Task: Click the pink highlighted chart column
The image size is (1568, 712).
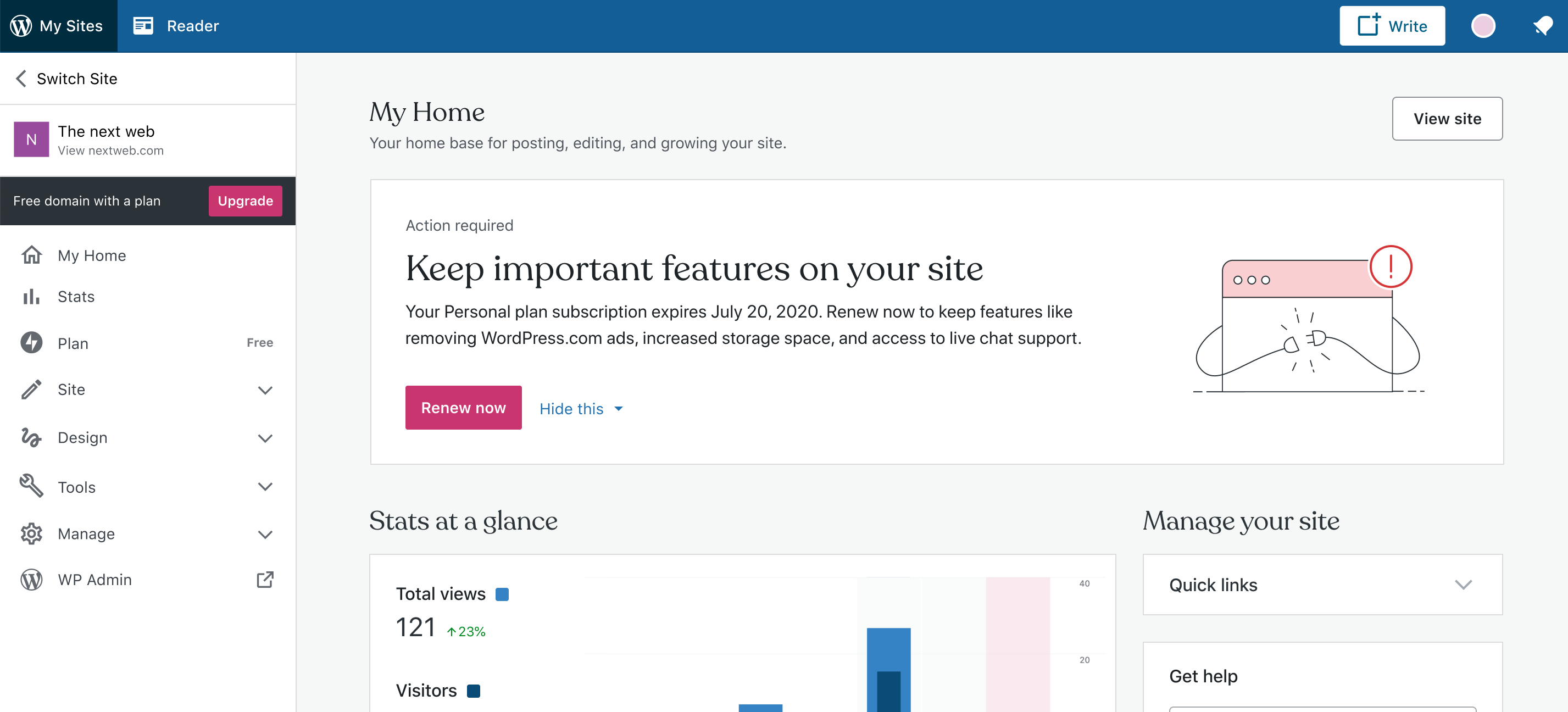Action: click(1017, 644)
